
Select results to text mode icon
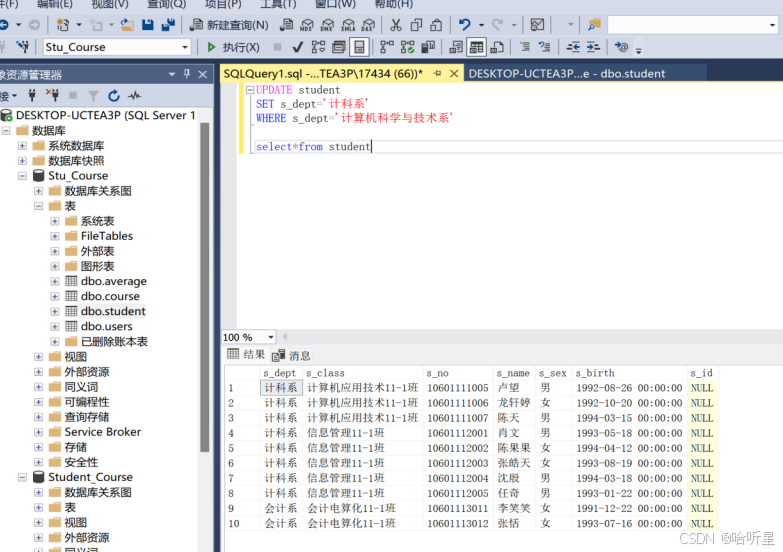pos(455,47)
